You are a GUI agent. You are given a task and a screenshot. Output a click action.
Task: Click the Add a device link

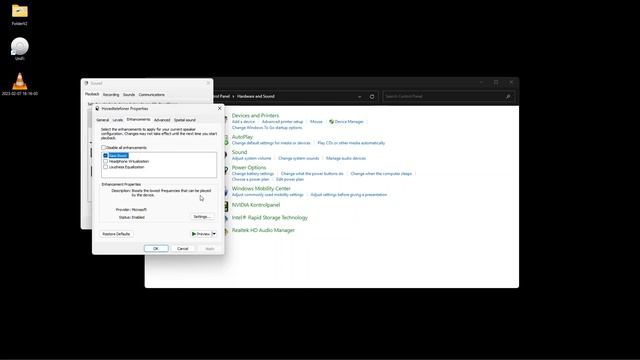click(x=243, y=122)
